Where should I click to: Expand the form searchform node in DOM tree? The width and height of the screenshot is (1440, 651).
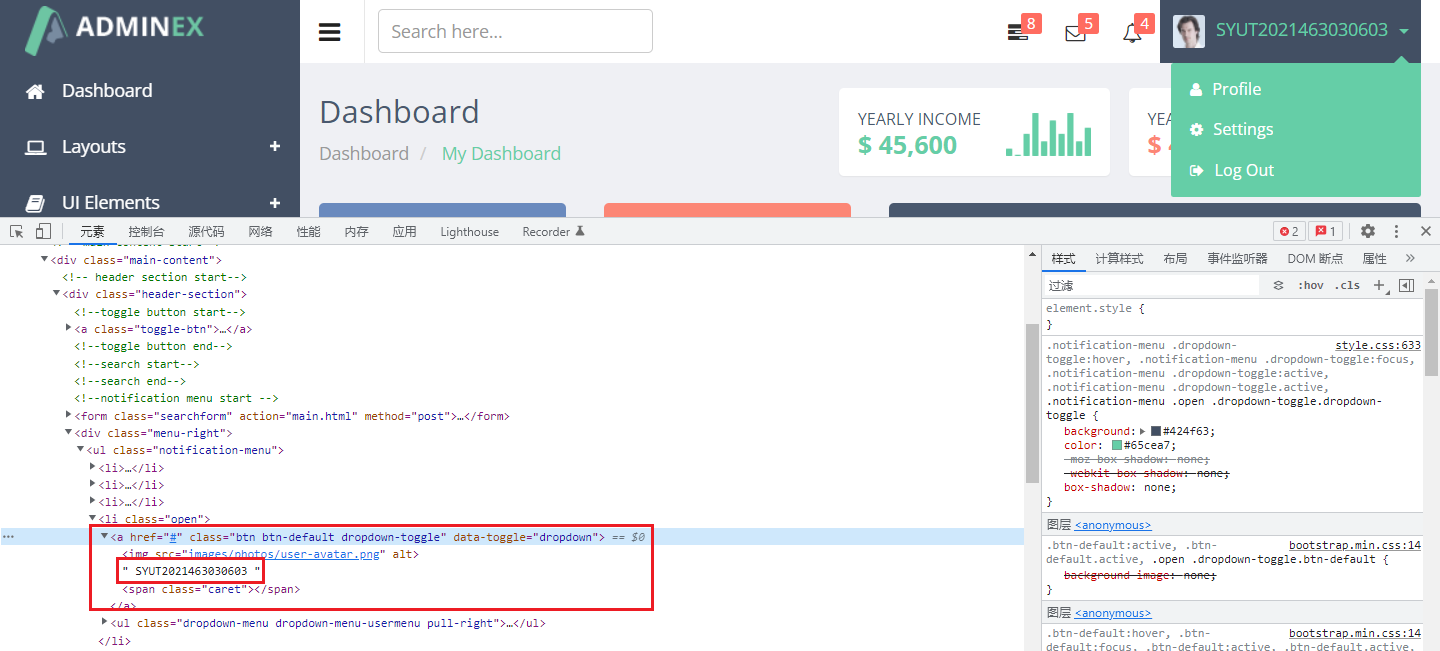click(69, 415)
